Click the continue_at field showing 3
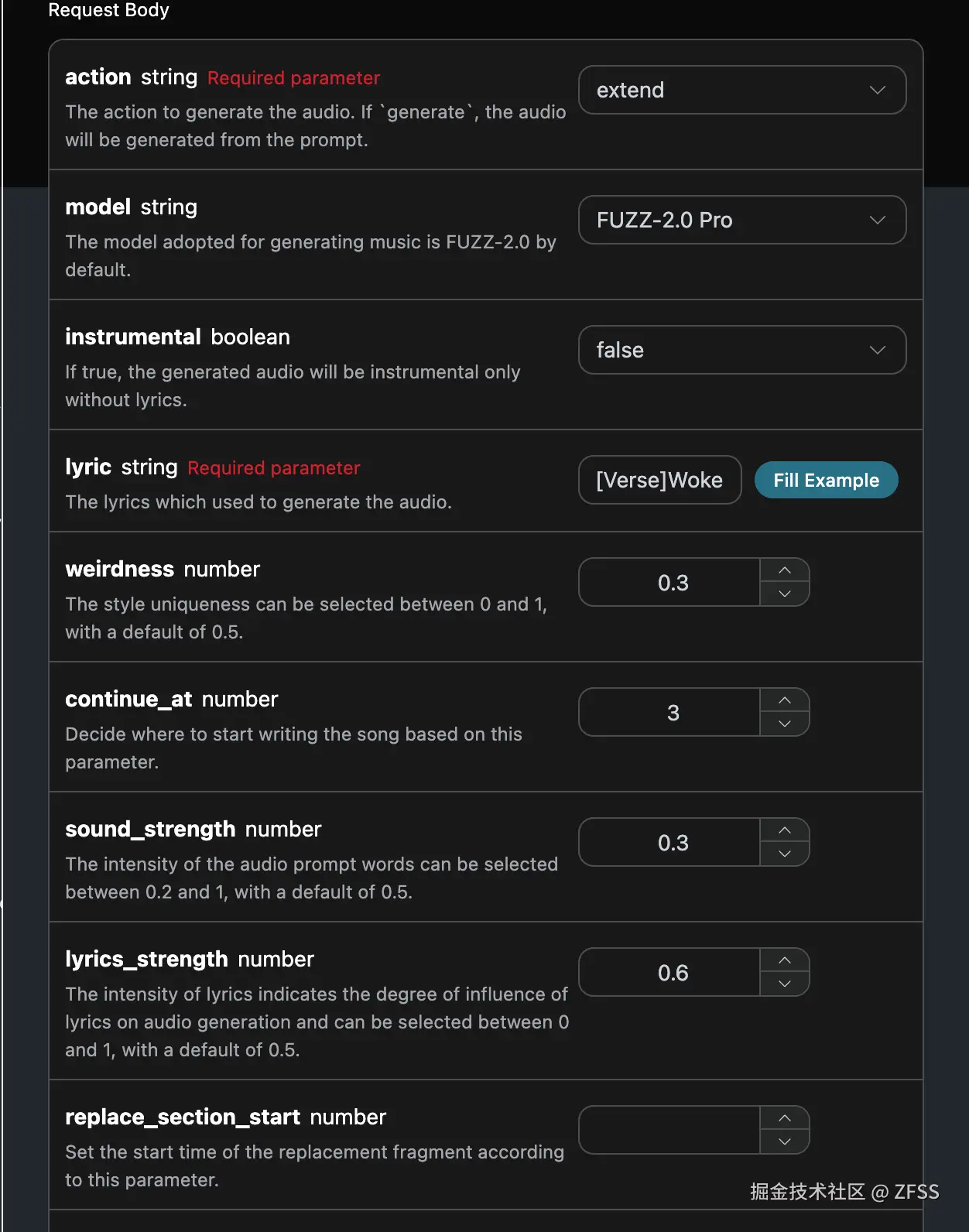 tap(670, 712)
